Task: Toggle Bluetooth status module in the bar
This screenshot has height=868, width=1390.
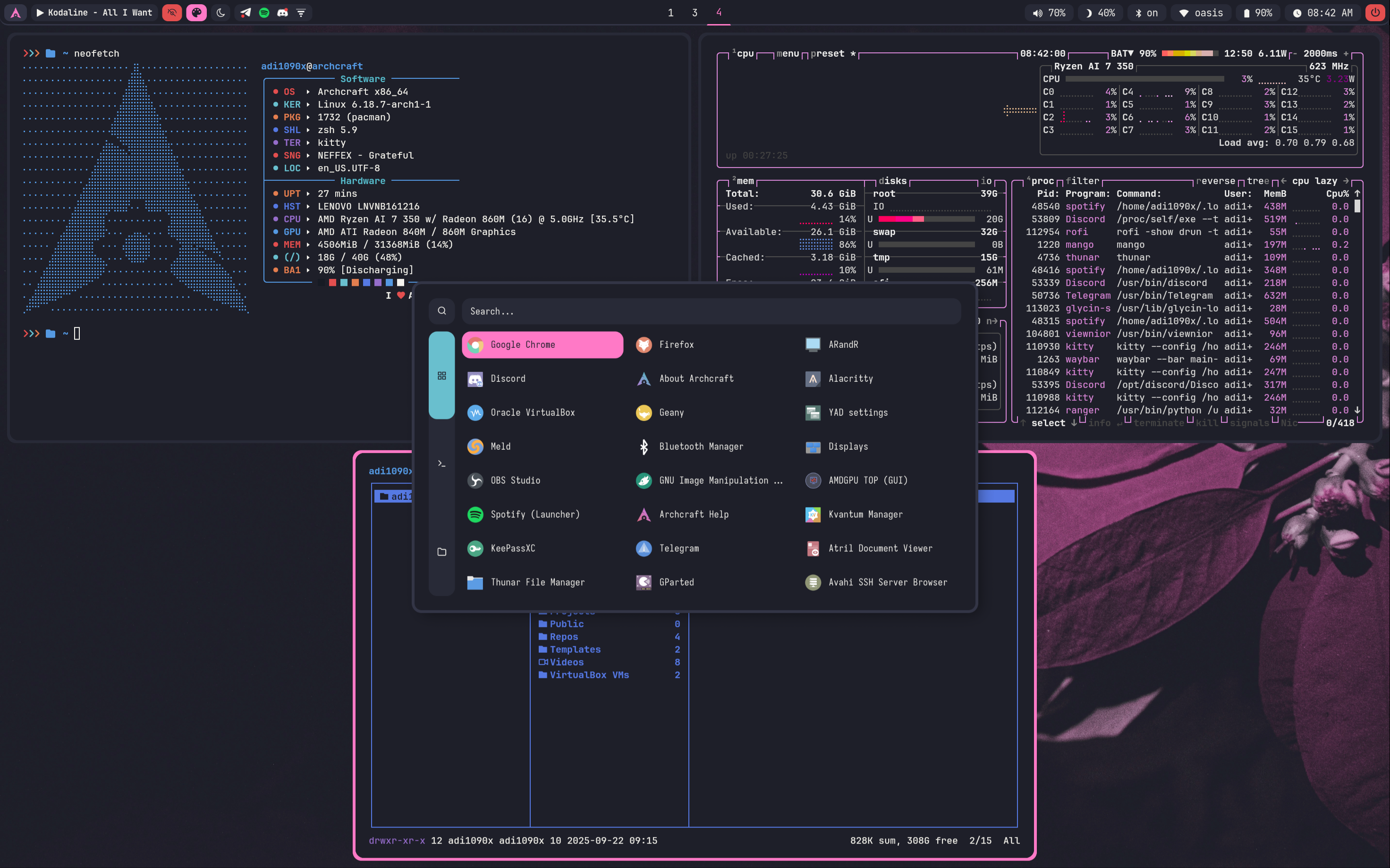Action: click(1146, 13)
